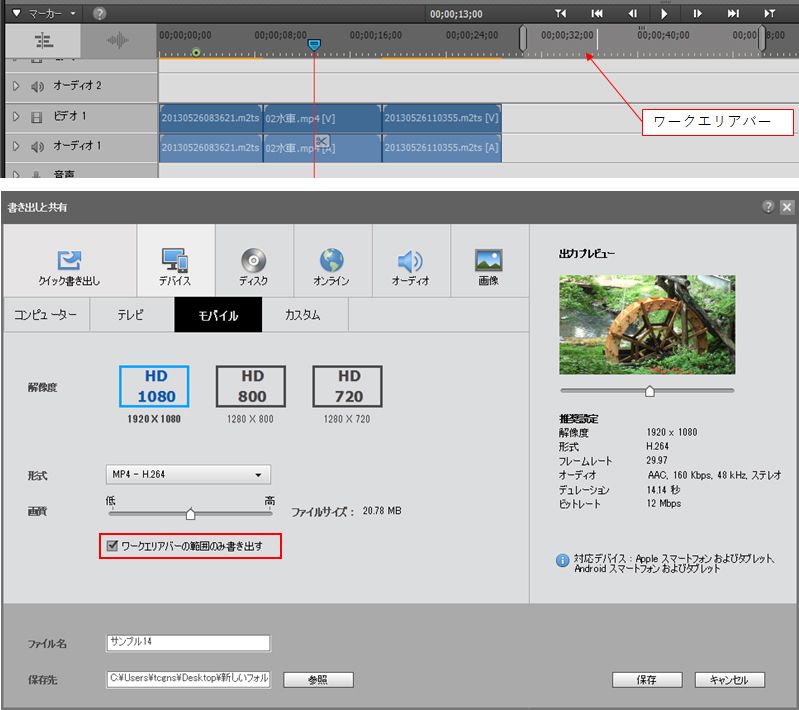Switch to timeline track view icon
Image resolution: width=799 pixels, height=710 pixels.
click(43, 40)
